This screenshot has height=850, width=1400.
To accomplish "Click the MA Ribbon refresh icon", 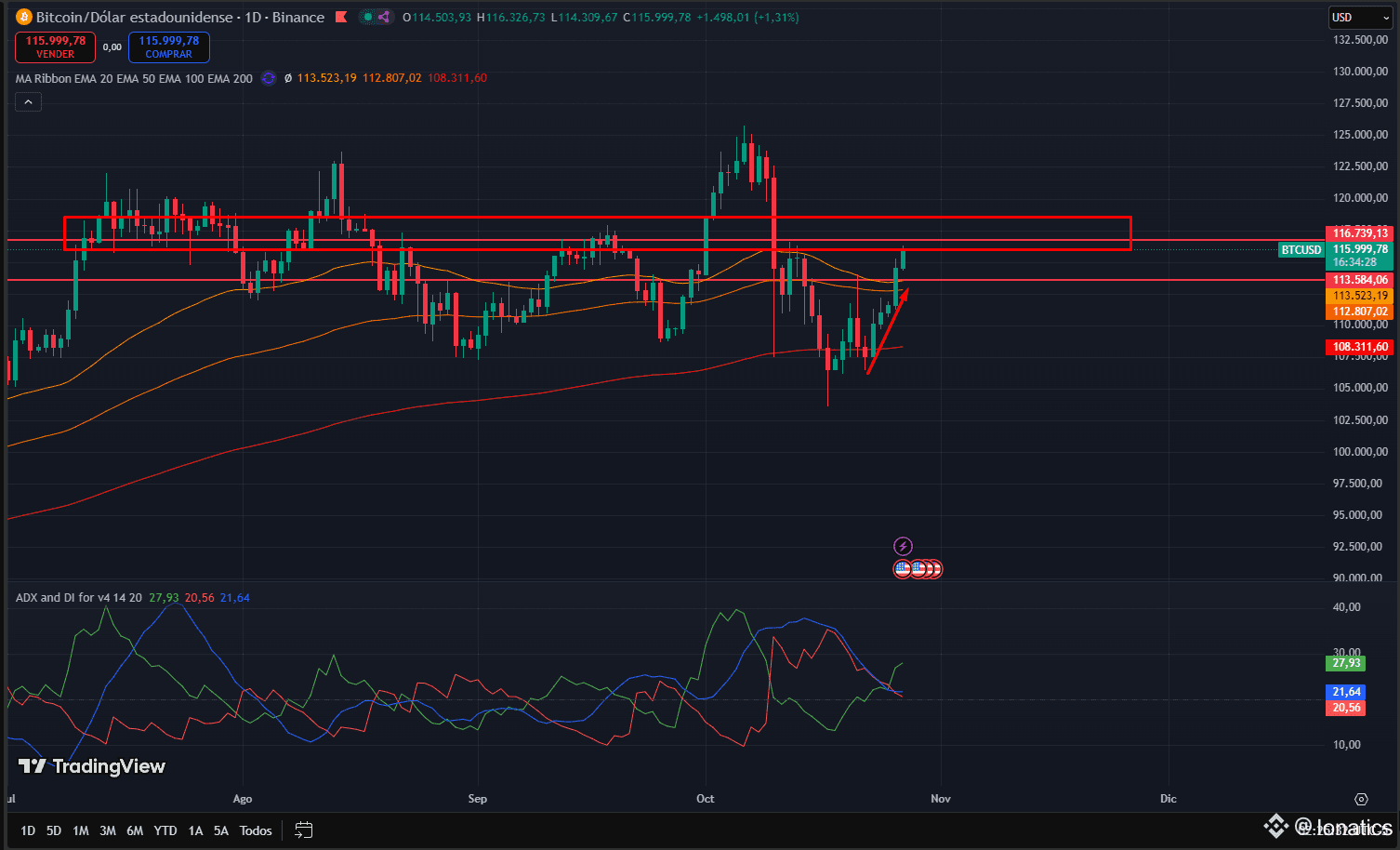I will (269, 78).
